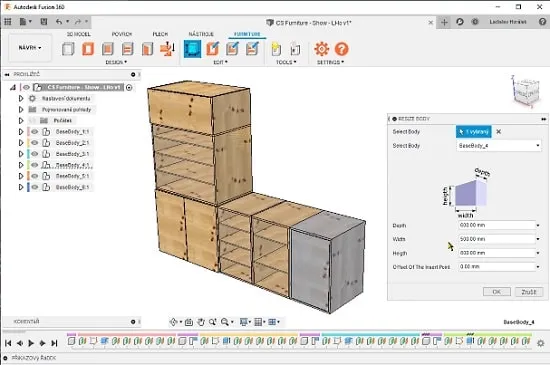Open the timeline settings gear
Viewport: 550px width, 365px height.
pos(541,343)
